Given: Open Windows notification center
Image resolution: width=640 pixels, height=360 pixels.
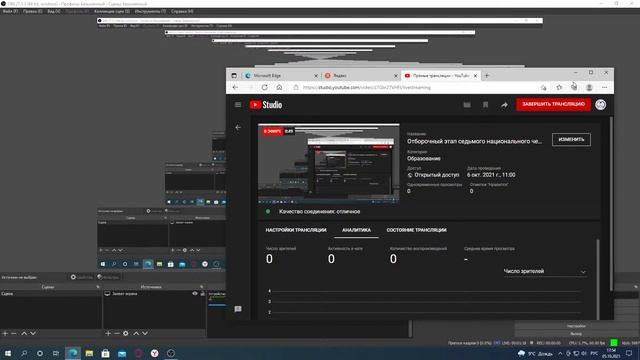Looking at the screenshot, I should pos(629,353).
